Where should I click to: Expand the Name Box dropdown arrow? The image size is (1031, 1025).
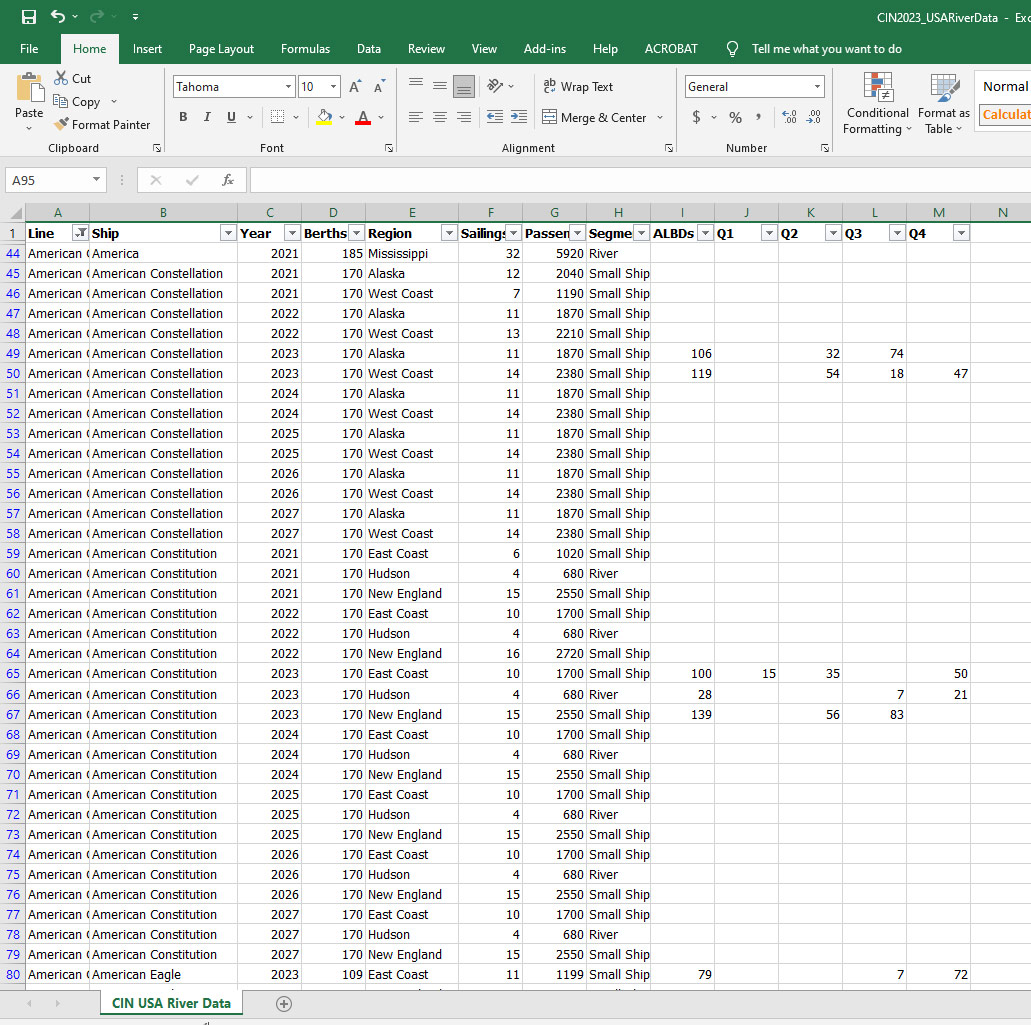pos(97,179)
